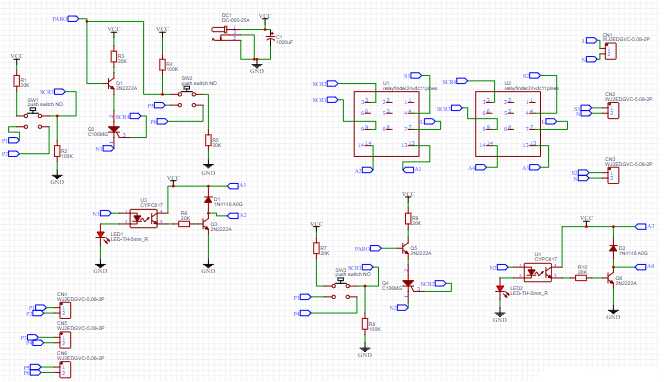Select optocoupler U4 CYPC817 symbol

538,272
